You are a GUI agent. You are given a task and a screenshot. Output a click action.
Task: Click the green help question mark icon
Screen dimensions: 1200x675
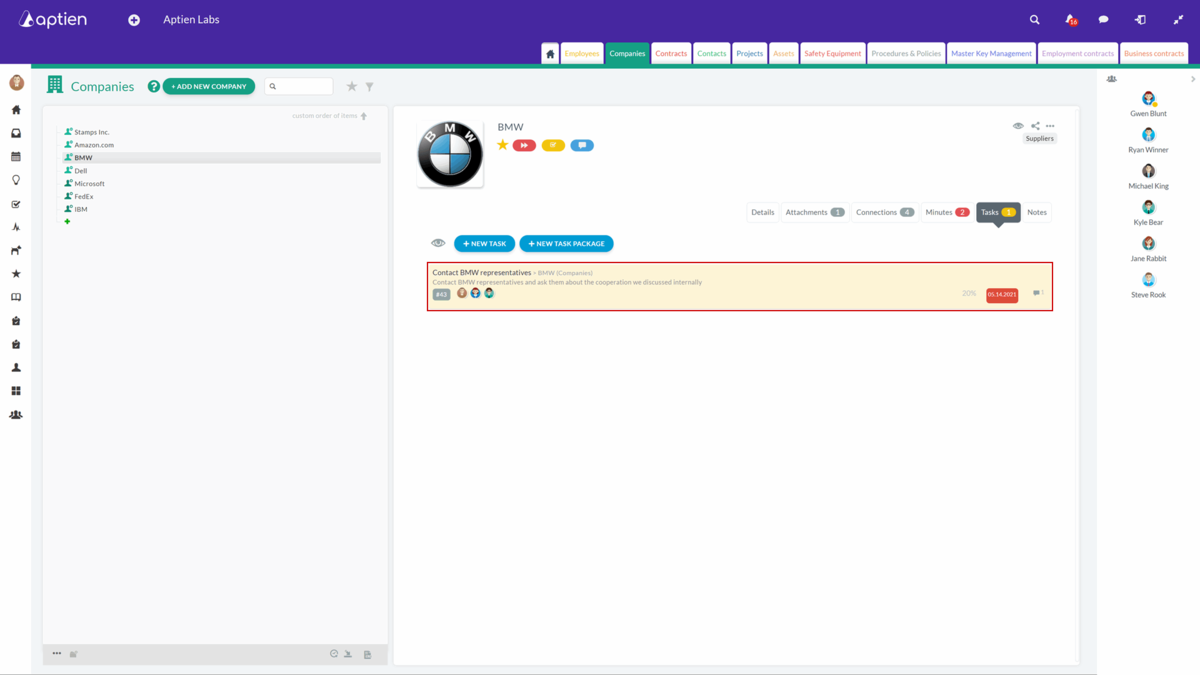pyautogui.click(x=154, y=87)
